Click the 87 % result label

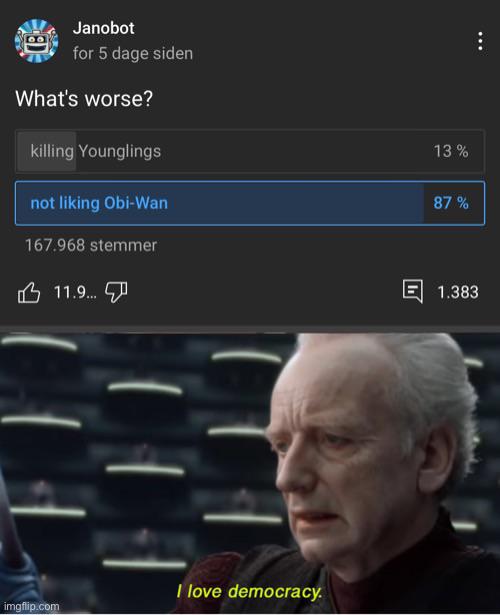(451, 203)
